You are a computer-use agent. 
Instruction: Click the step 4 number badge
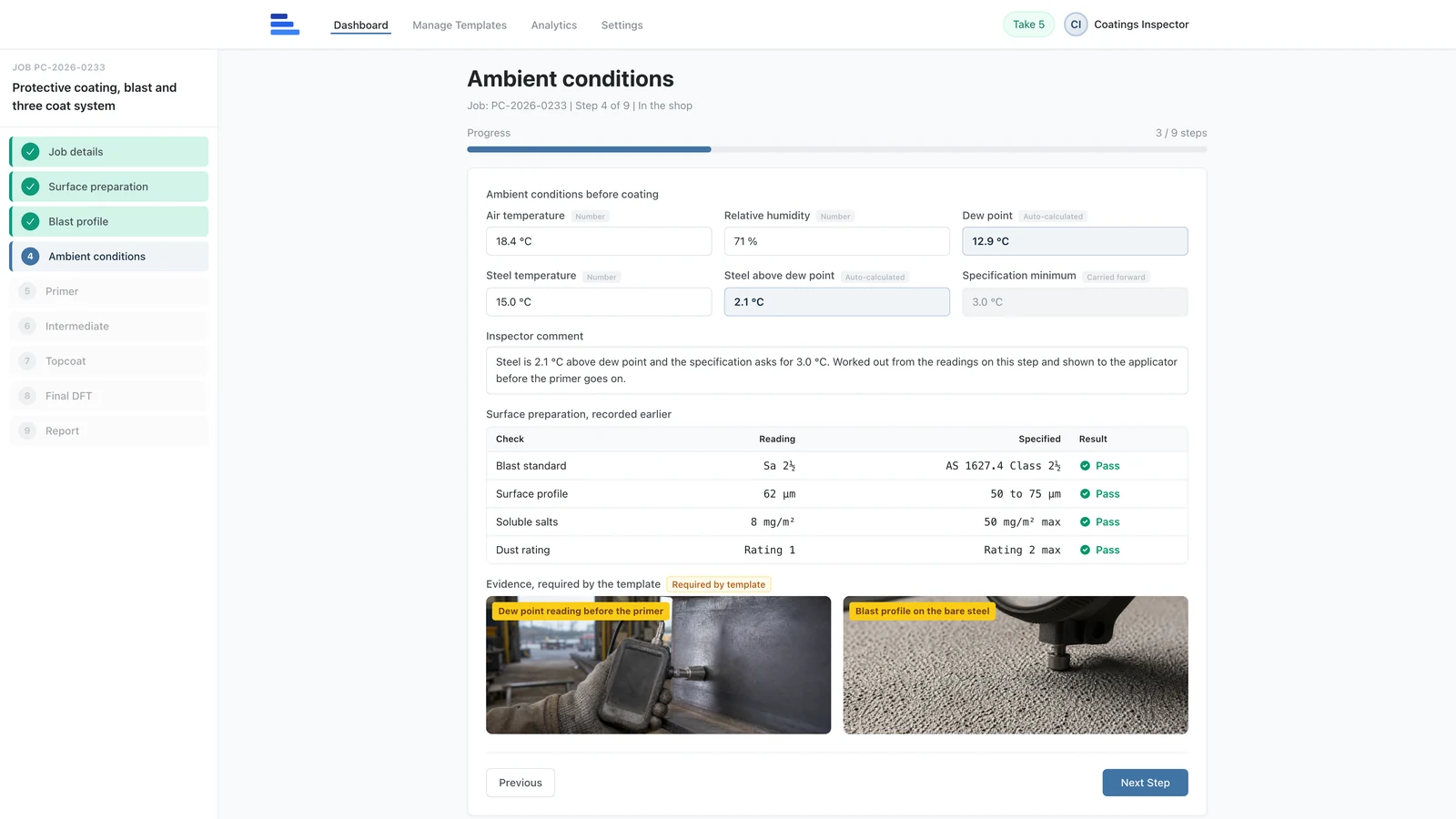click(x=30, y=257)
